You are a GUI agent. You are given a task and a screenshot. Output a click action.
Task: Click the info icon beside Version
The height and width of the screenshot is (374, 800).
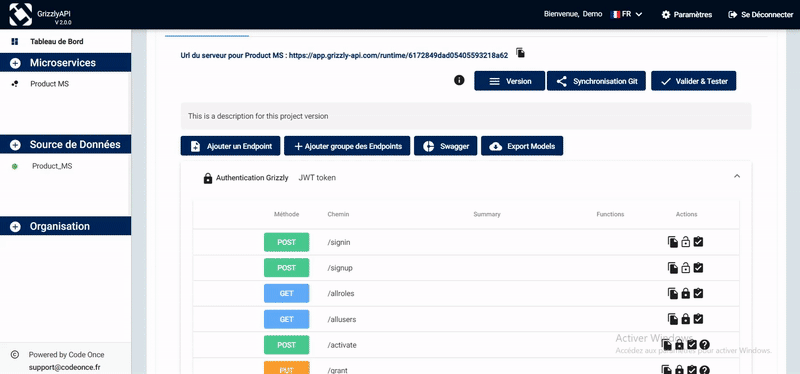[459, 80]
